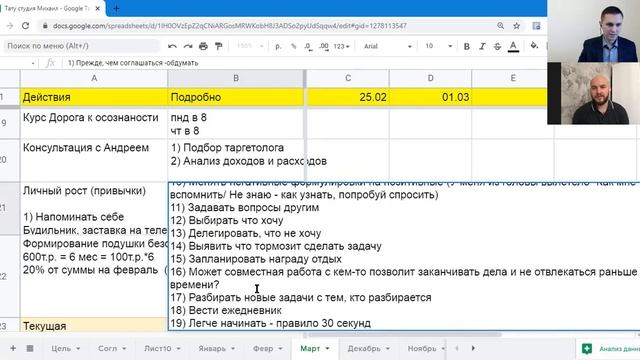Click line 18) Вести ежедневник
This screenshot has height=360, width=640.
(226, 310)
